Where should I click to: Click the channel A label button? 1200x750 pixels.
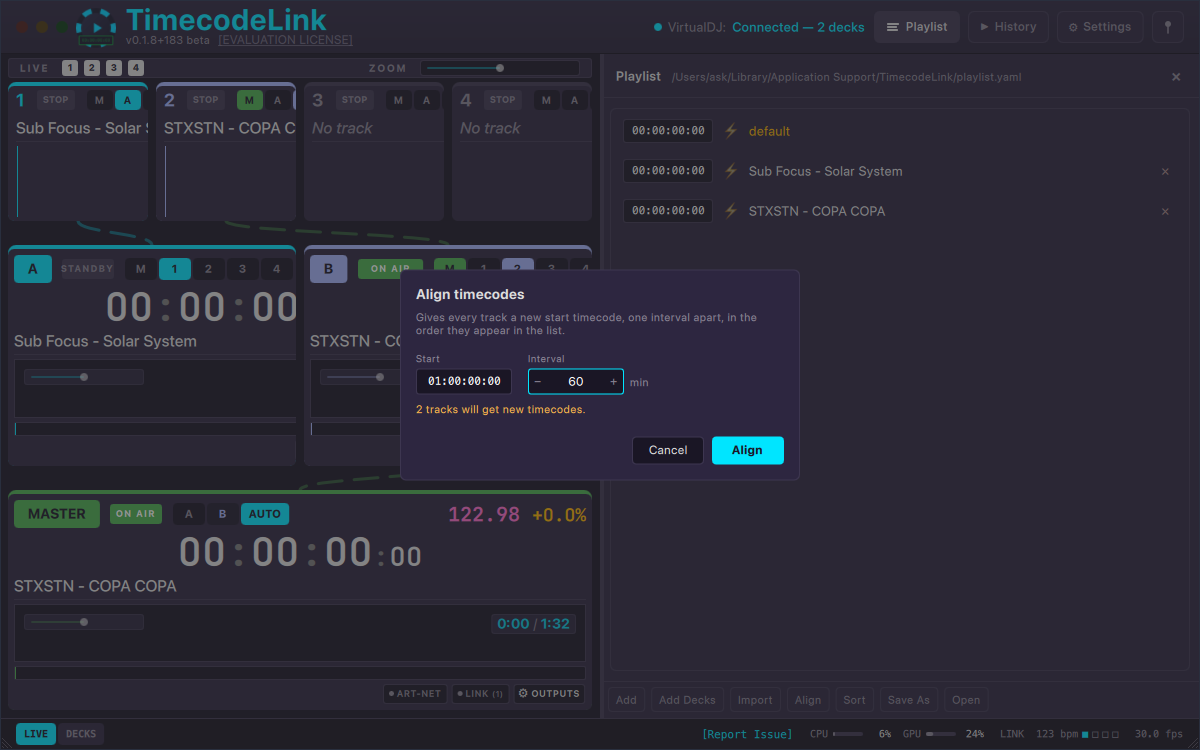[33, 269]
